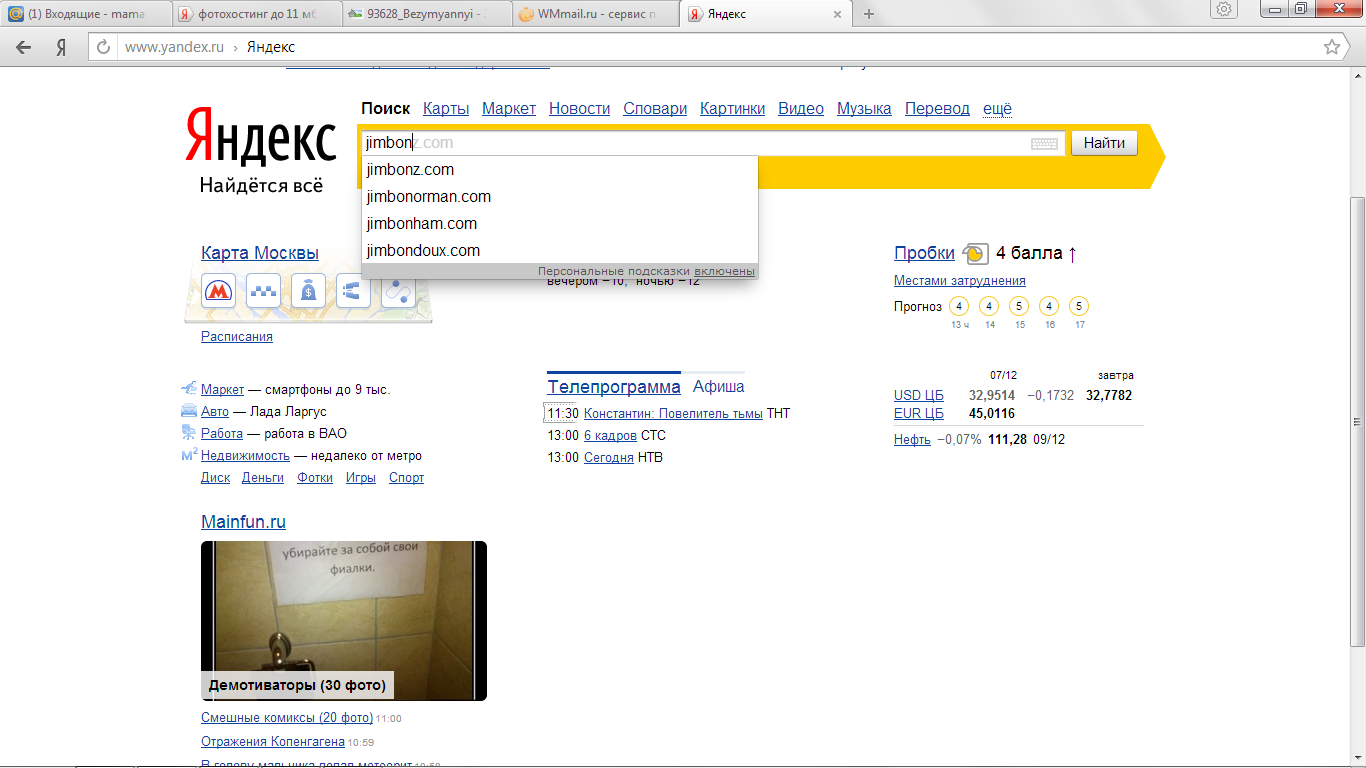Choose suggestion jimbonham.com

559,224
